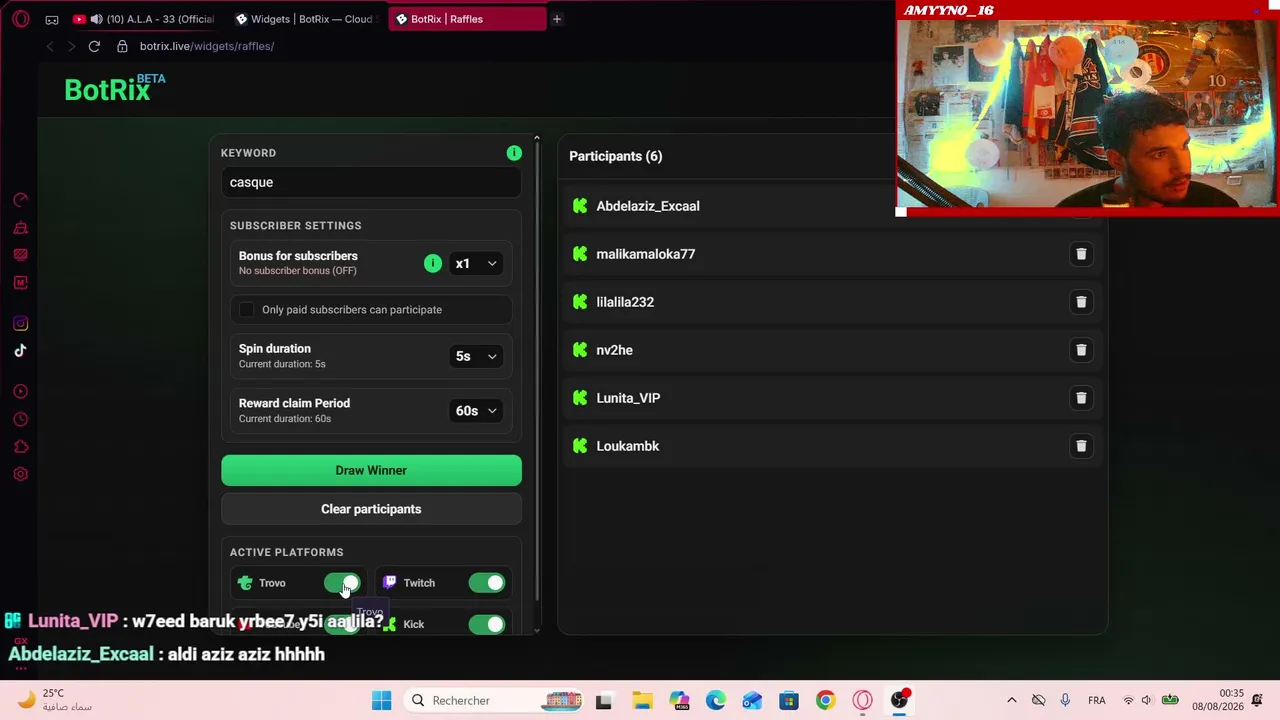
Task: Open the Settings gear in the Opera sidebar
Action: point(21,474)
